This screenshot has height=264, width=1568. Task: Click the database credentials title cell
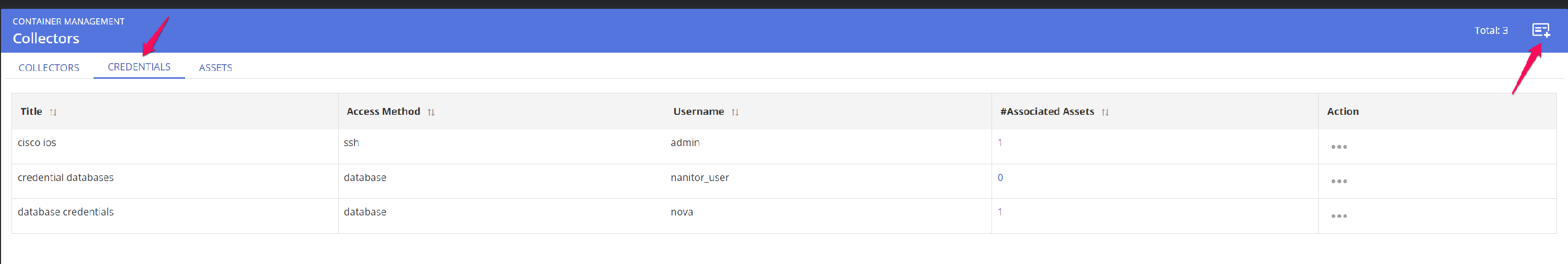pos(66,212)
